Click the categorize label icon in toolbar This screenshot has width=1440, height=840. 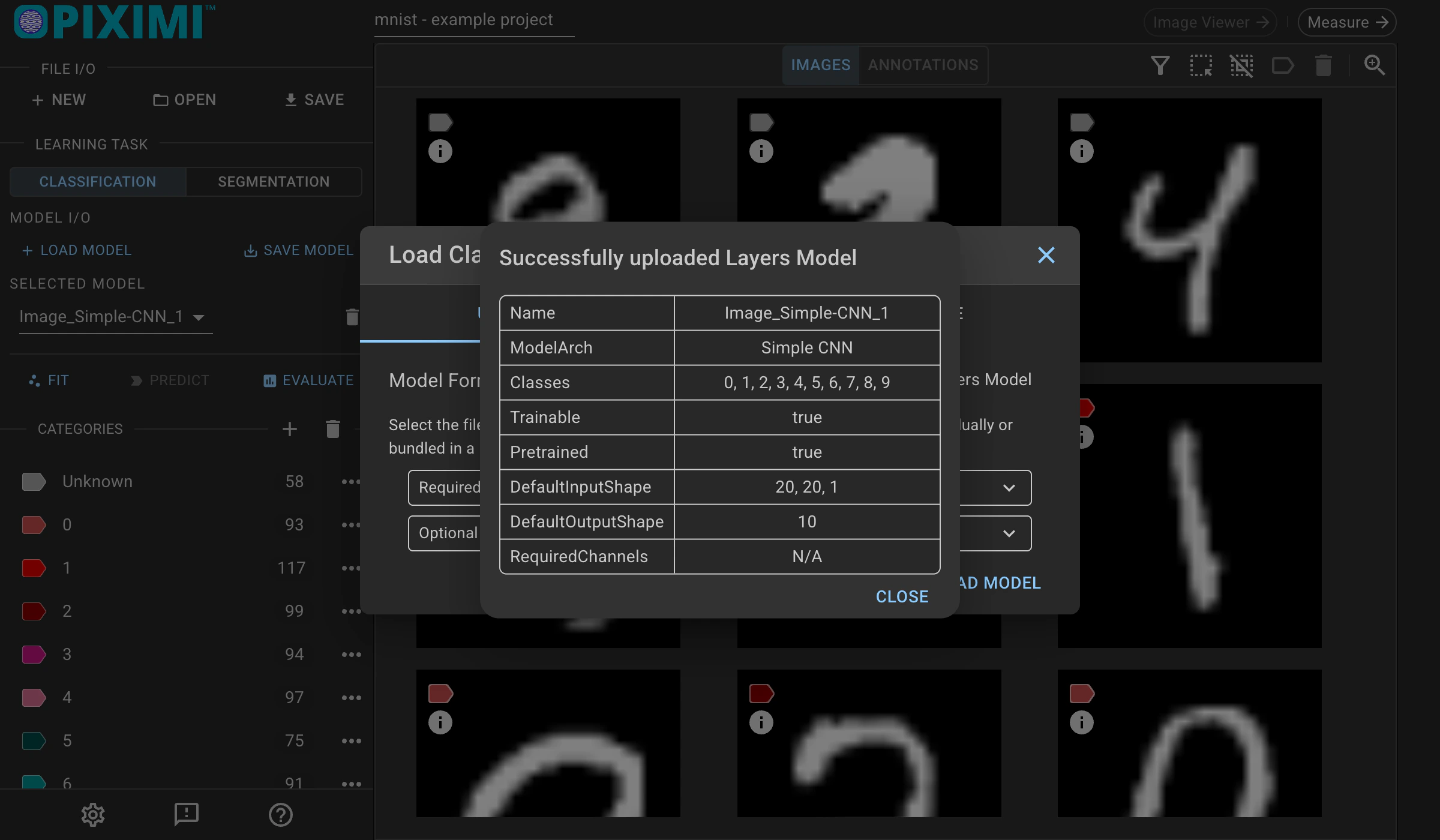(1282, 65)
